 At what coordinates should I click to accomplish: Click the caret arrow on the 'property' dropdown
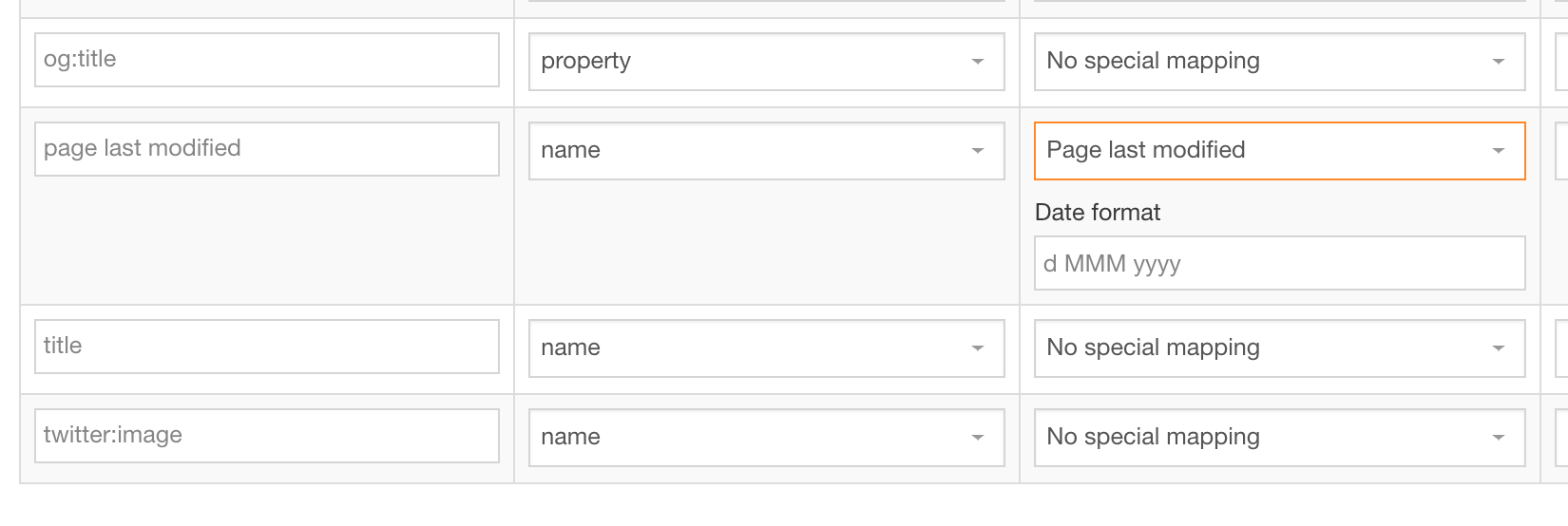977,62
